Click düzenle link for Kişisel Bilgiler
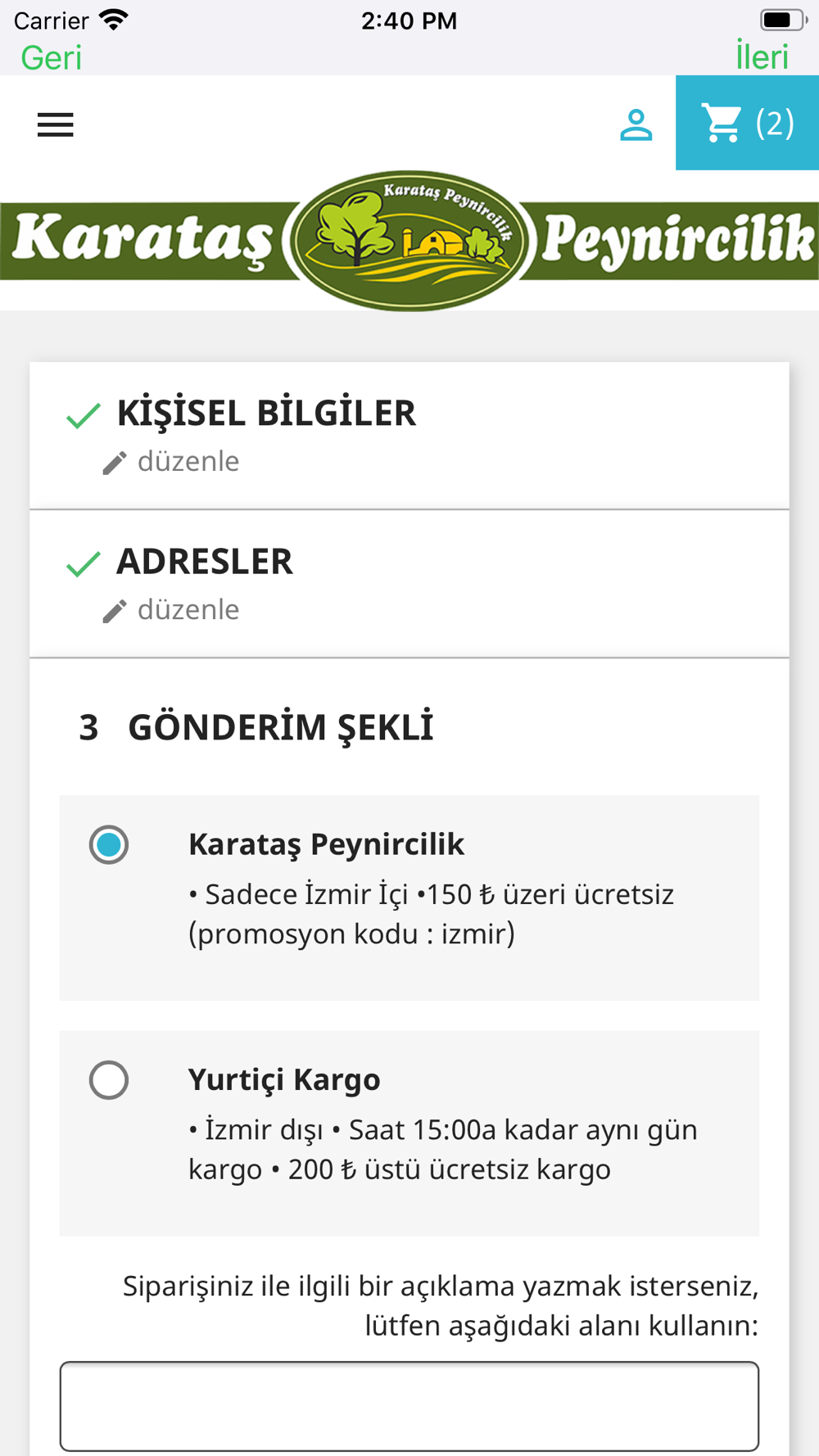Image resolution: width=819 pixels, height=1456 pixels. (x=188, y=462)
